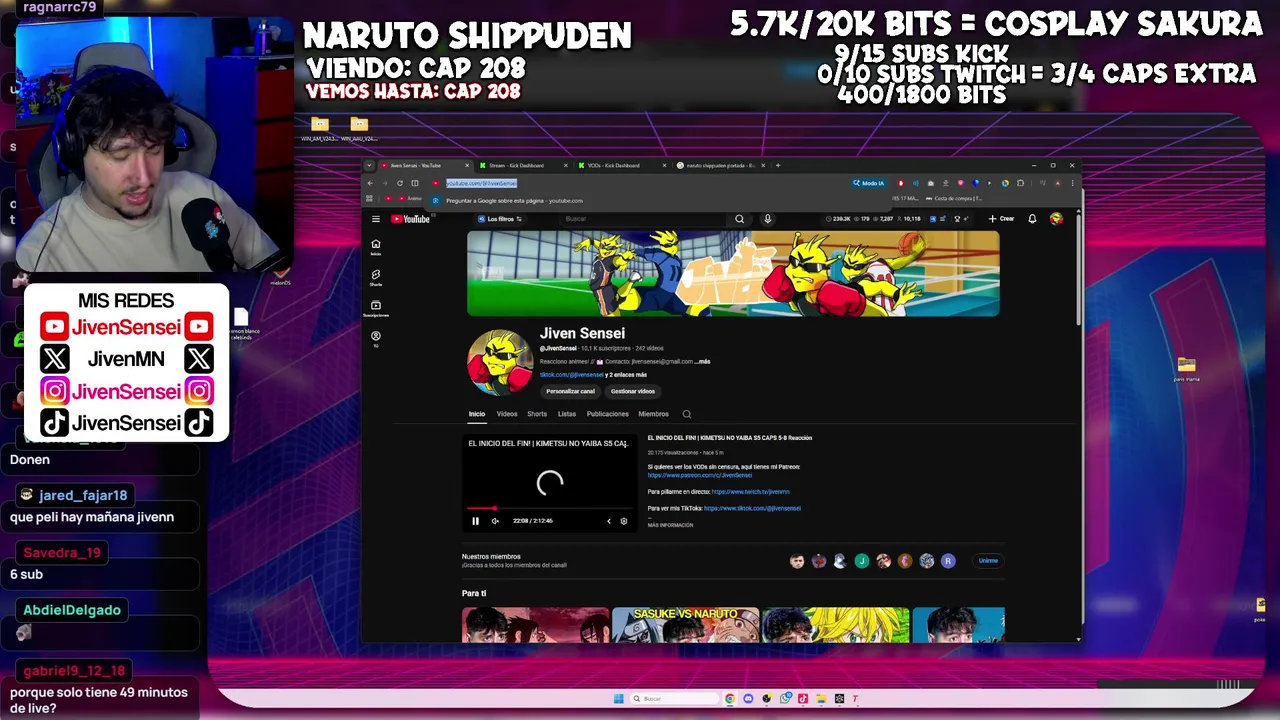
Task: Switch to 'VODs - Kick Dashboard' browser tab
Action: pyautogui.click(x=620, y=165)
